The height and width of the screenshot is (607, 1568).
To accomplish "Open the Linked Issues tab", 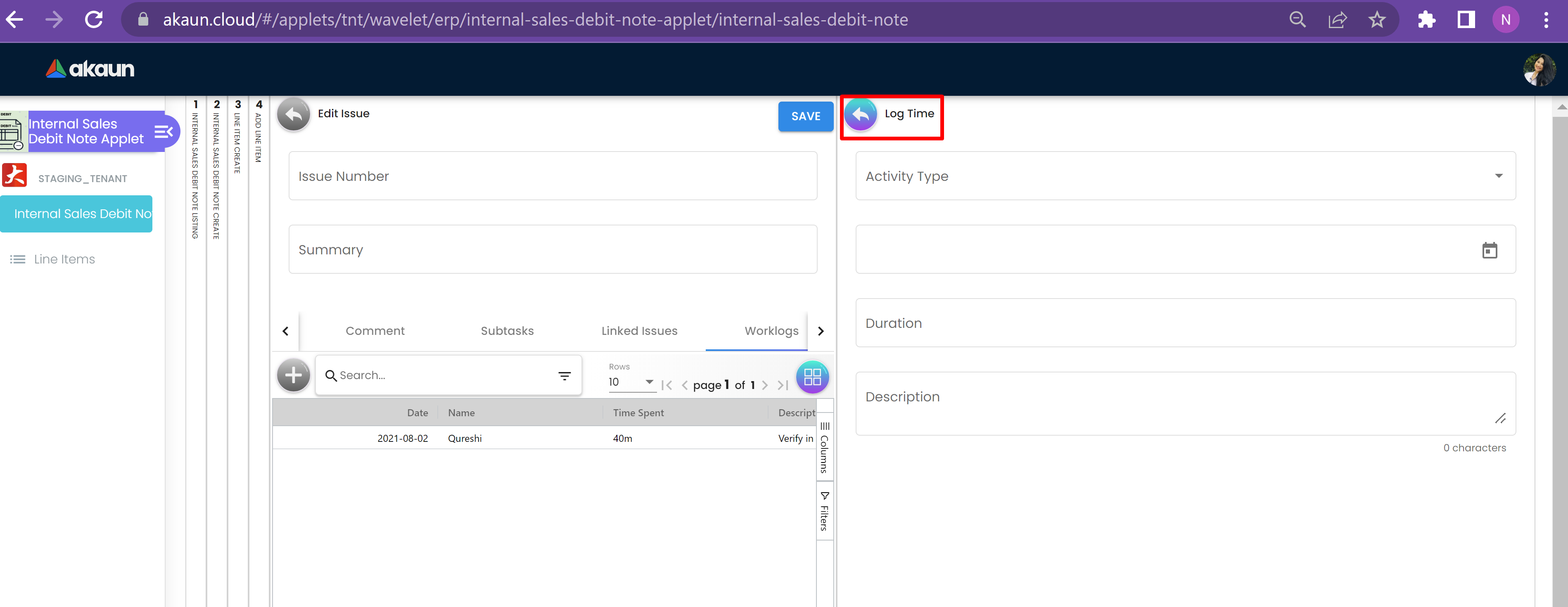I will tap(638, 331).
